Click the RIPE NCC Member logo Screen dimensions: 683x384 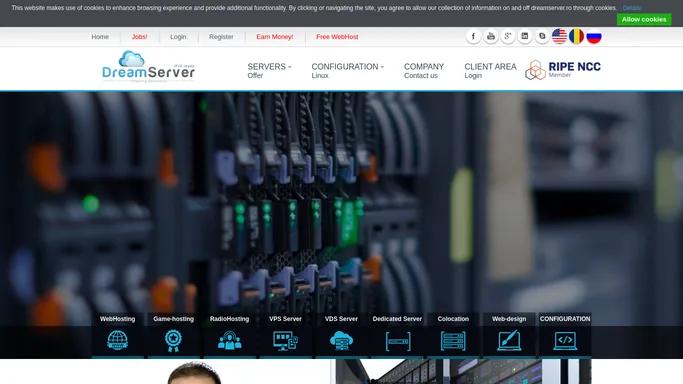[563, 70]
